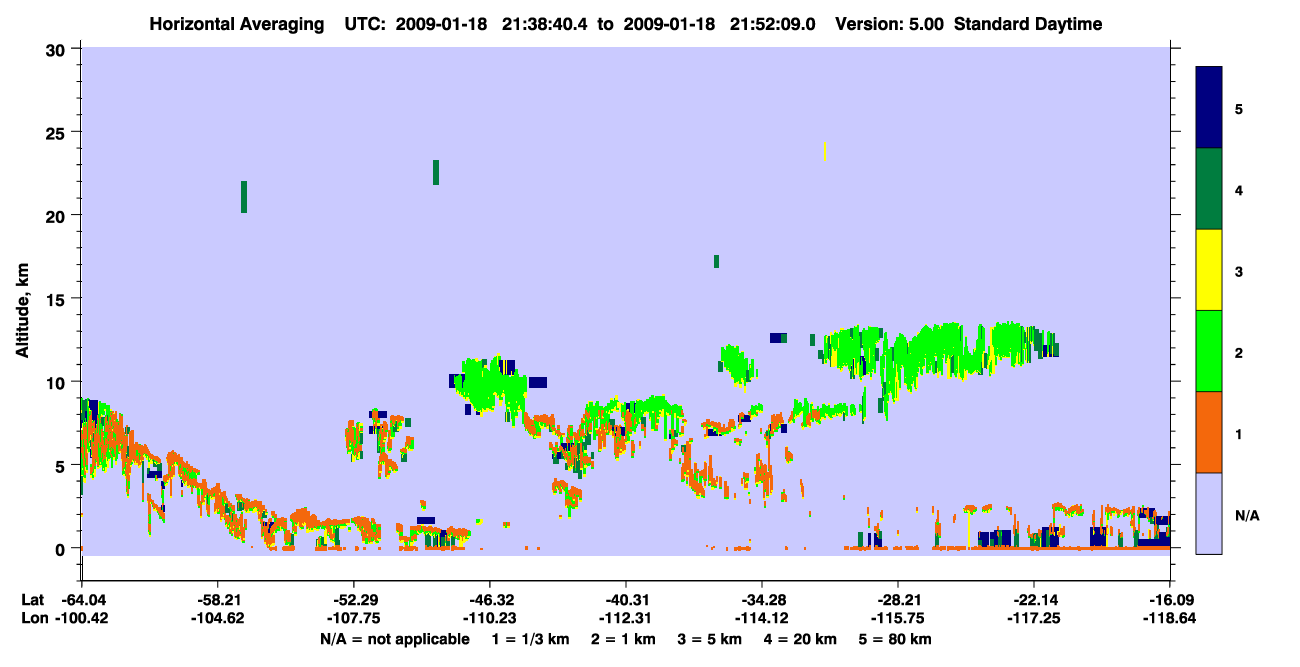Click the altitude tick label 5
Viewport: 1300px width, 667px height.
tap(62, 465)
